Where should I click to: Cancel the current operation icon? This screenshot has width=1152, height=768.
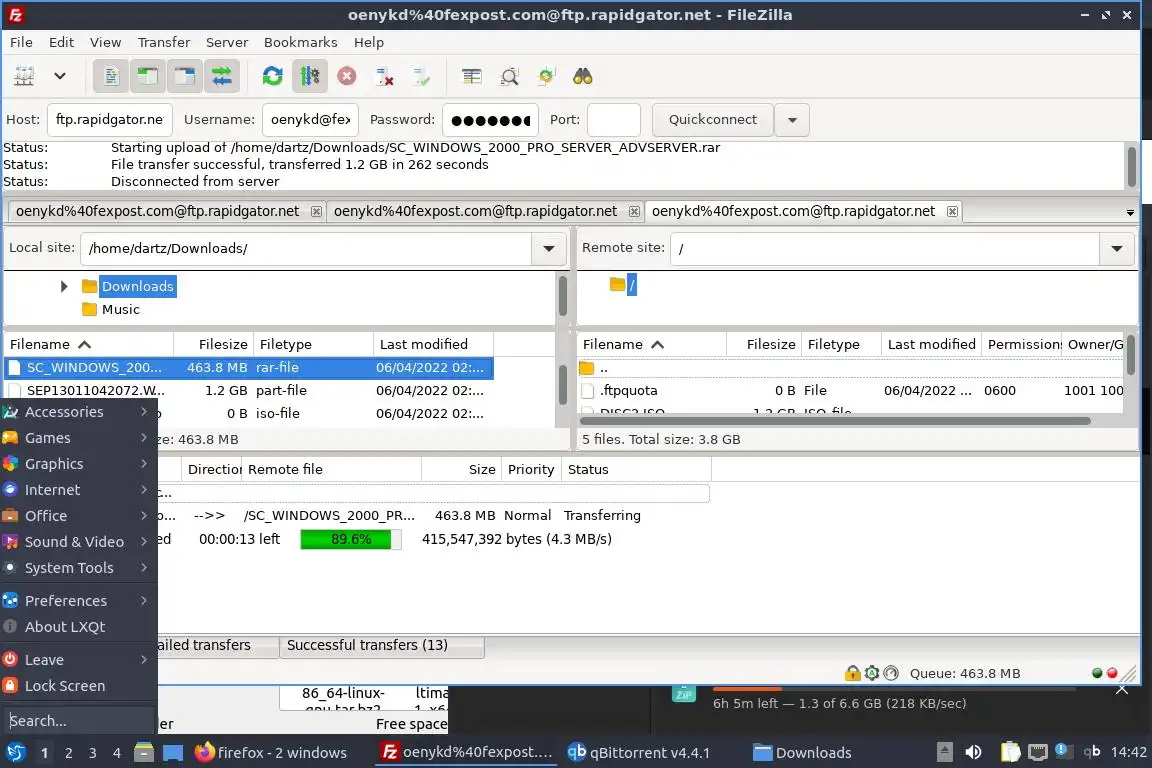coord(347,76)
